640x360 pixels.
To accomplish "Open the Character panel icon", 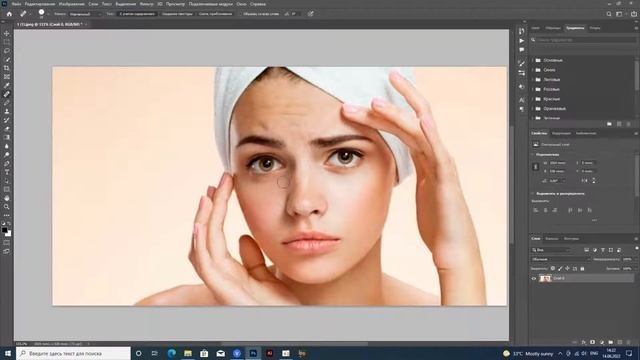I will click(x=522, y=100).
